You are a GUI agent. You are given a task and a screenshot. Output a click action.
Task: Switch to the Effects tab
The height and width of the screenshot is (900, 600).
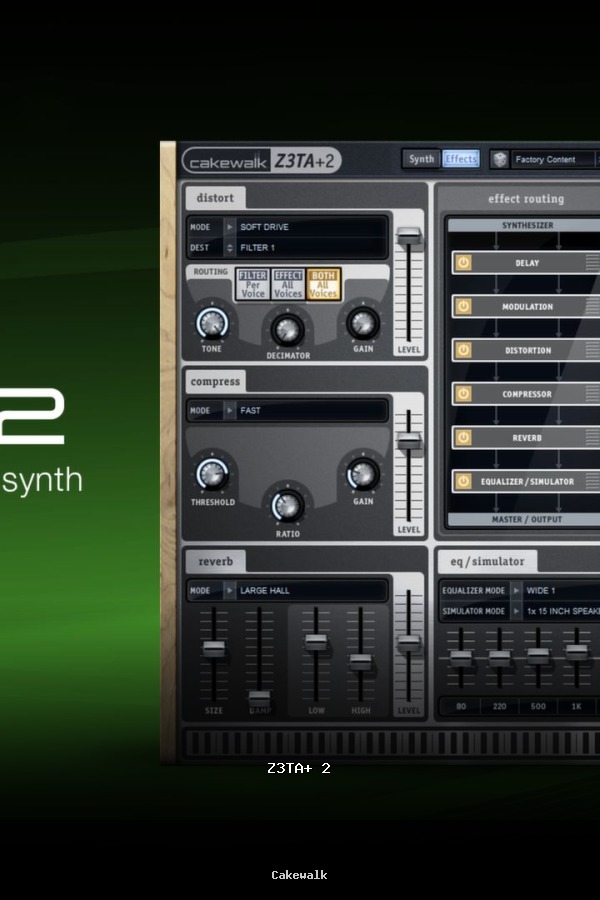click(460, 159)
